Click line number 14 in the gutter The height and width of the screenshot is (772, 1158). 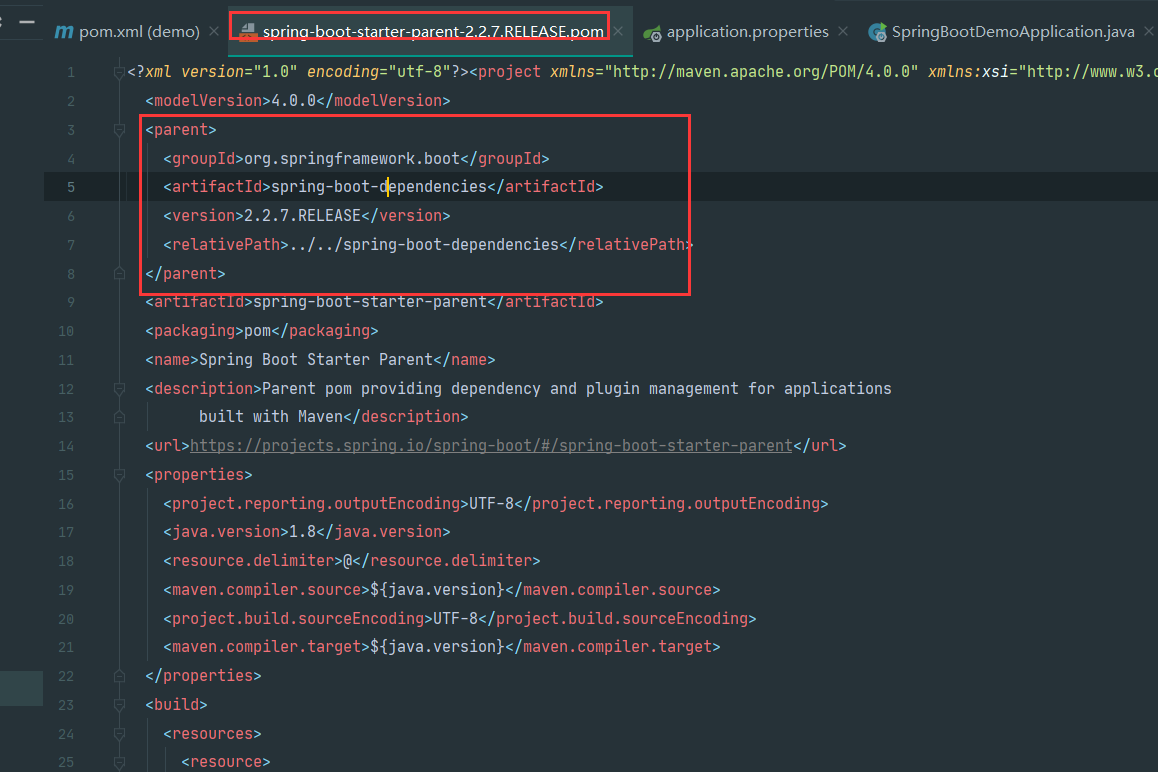[66, 446]
